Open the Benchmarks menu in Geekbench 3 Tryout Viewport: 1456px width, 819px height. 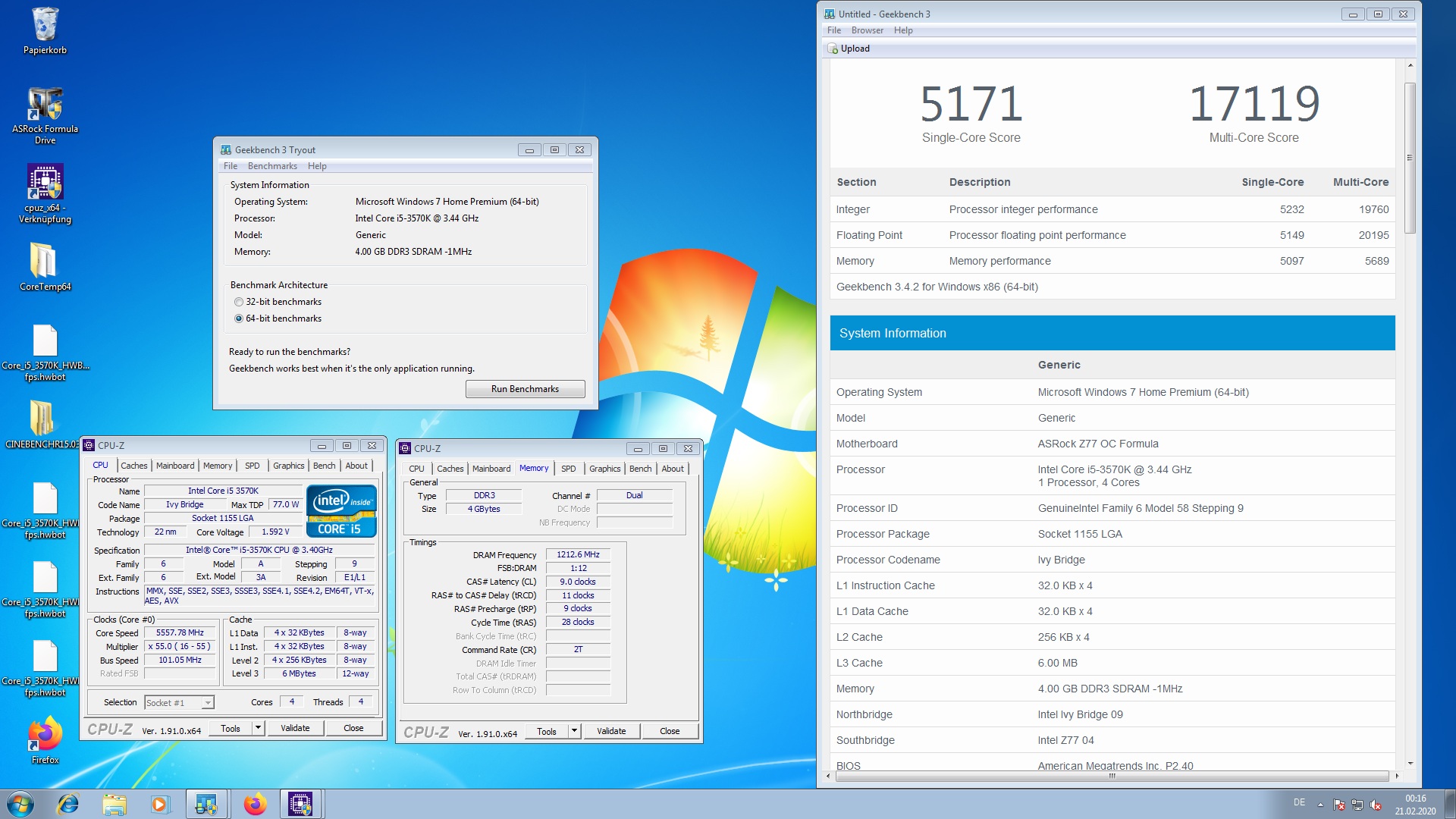[272, 166]
